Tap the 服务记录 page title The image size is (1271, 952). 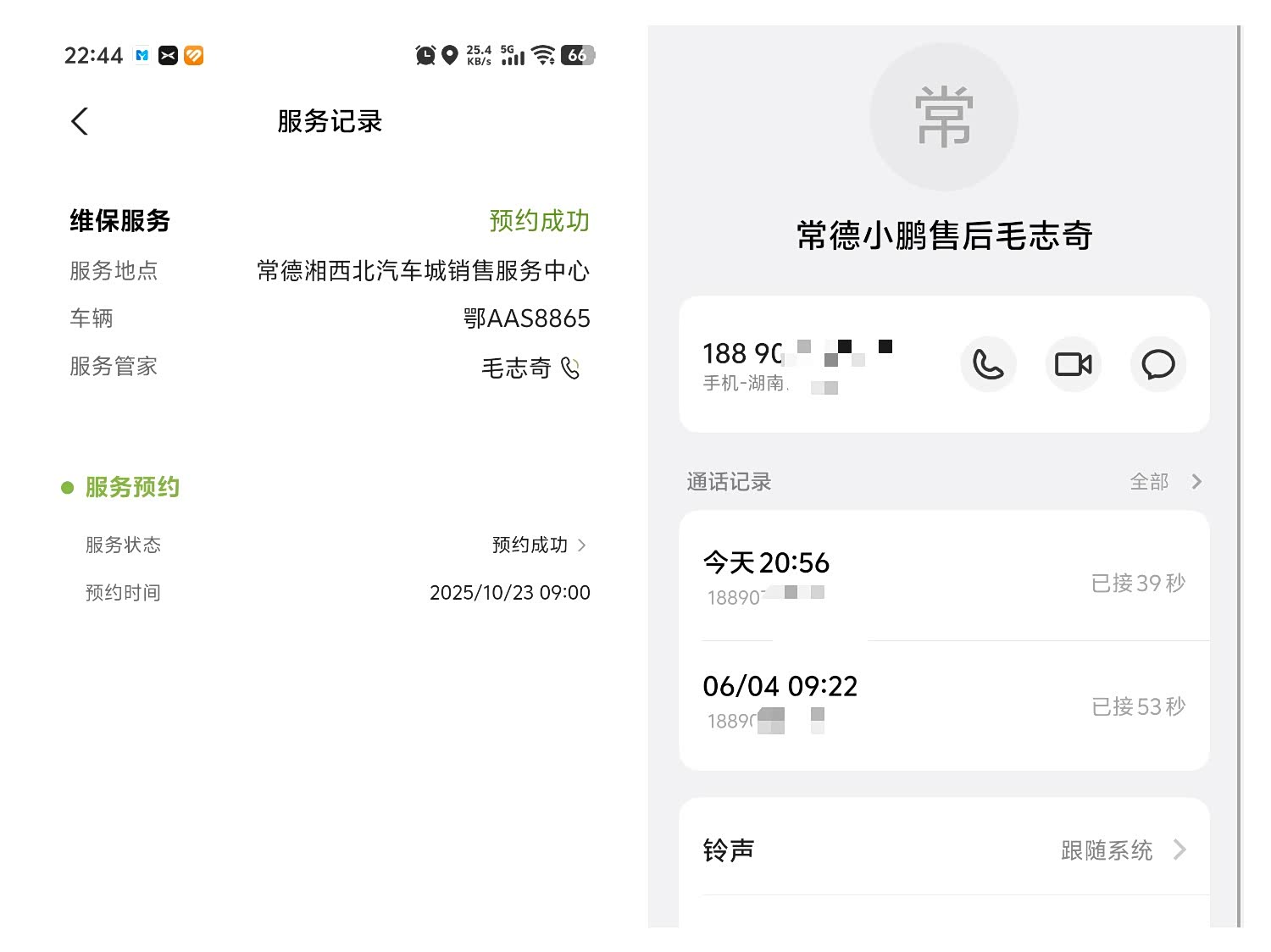tap(330, 121)
